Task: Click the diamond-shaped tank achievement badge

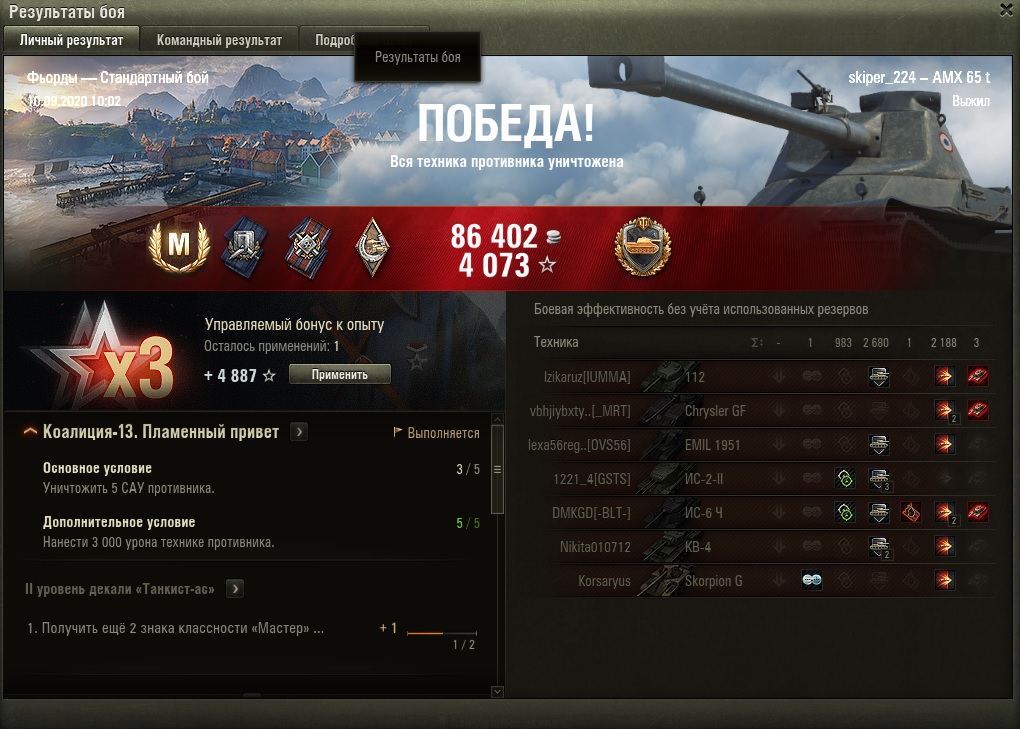Action: pyautogui.click(x=372, y=247)
